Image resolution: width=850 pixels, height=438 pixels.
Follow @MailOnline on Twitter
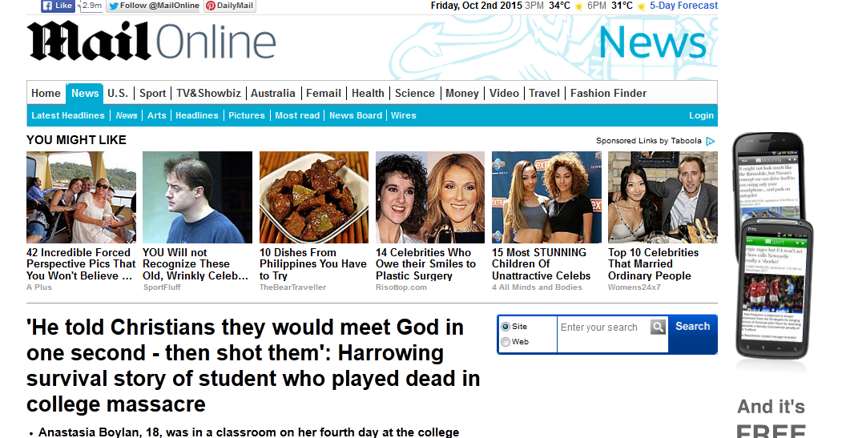click(153, 6)
